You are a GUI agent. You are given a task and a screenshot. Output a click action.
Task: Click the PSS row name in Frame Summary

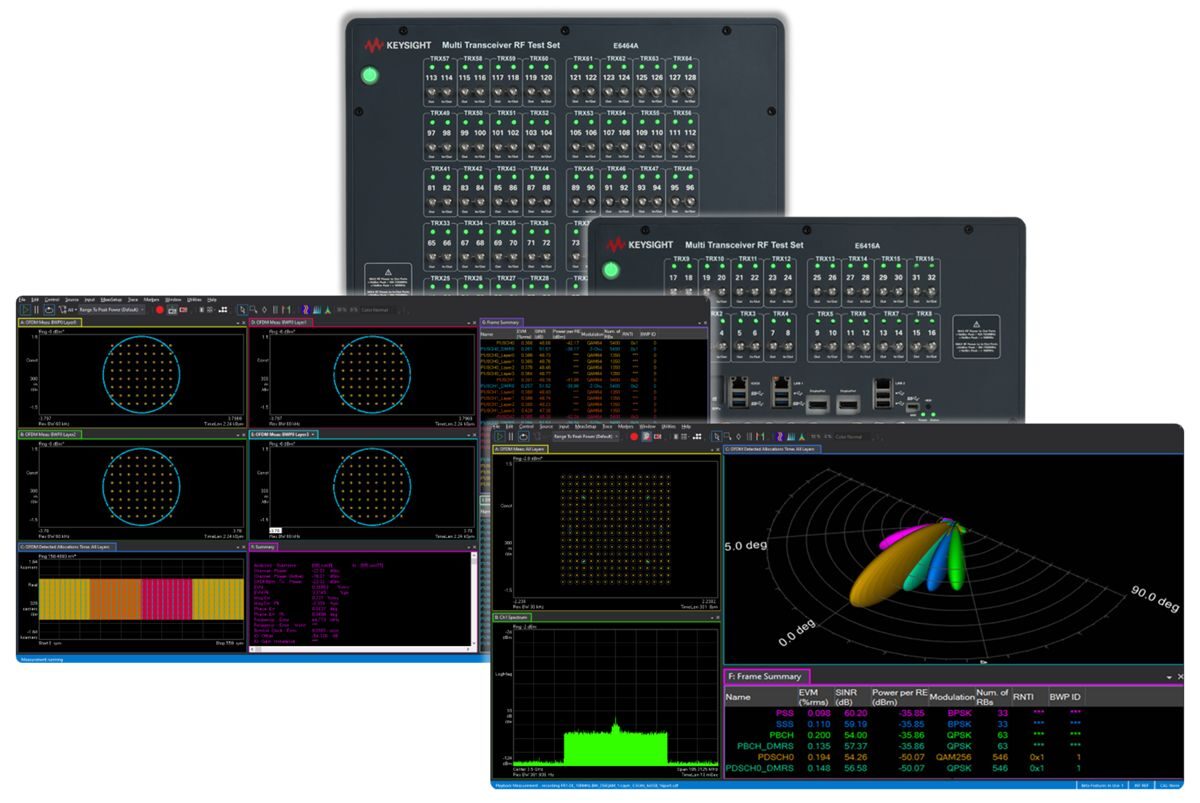[785, 713]
